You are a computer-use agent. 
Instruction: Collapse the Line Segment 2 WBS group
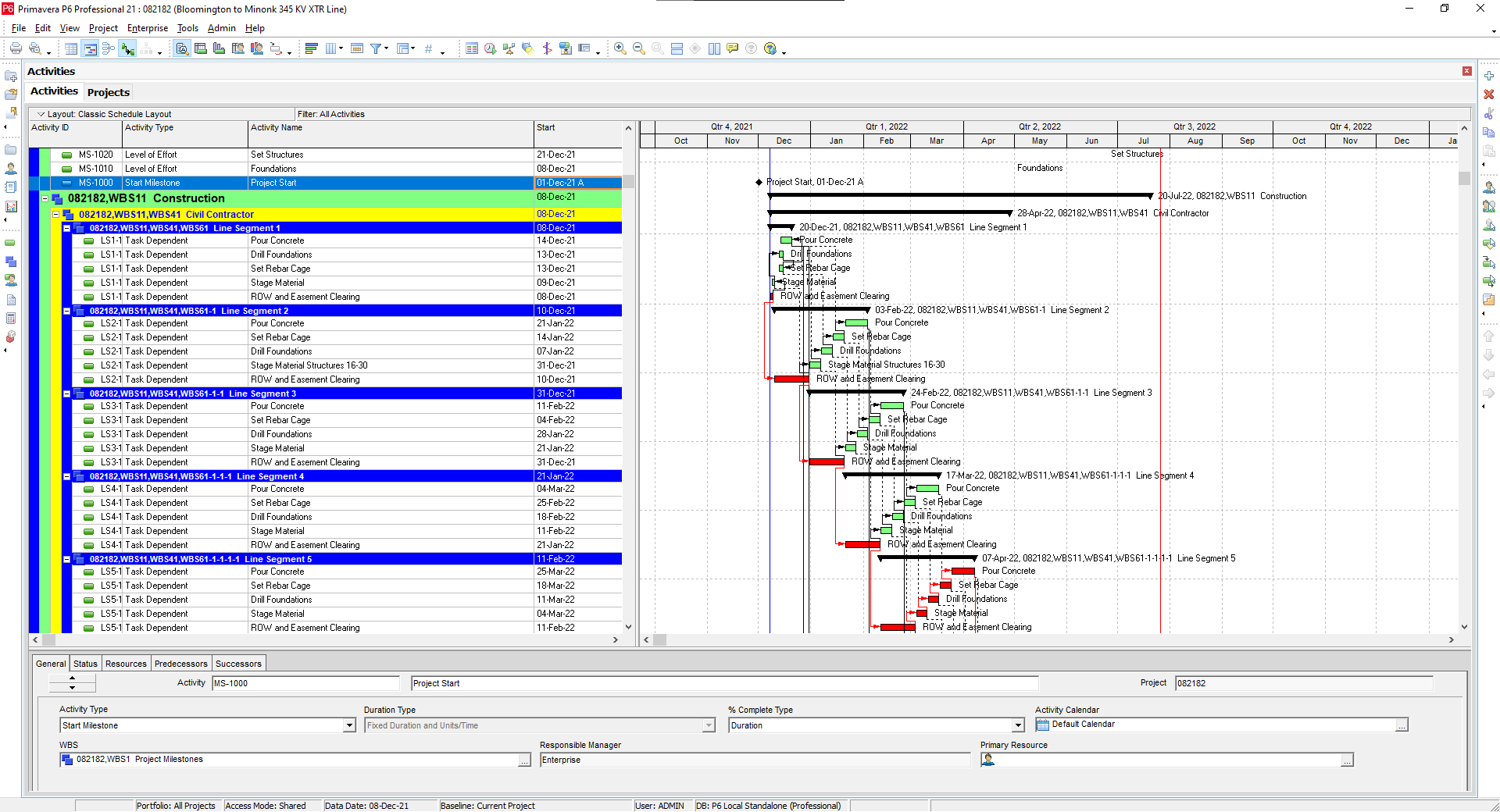[x=67, y=310]
